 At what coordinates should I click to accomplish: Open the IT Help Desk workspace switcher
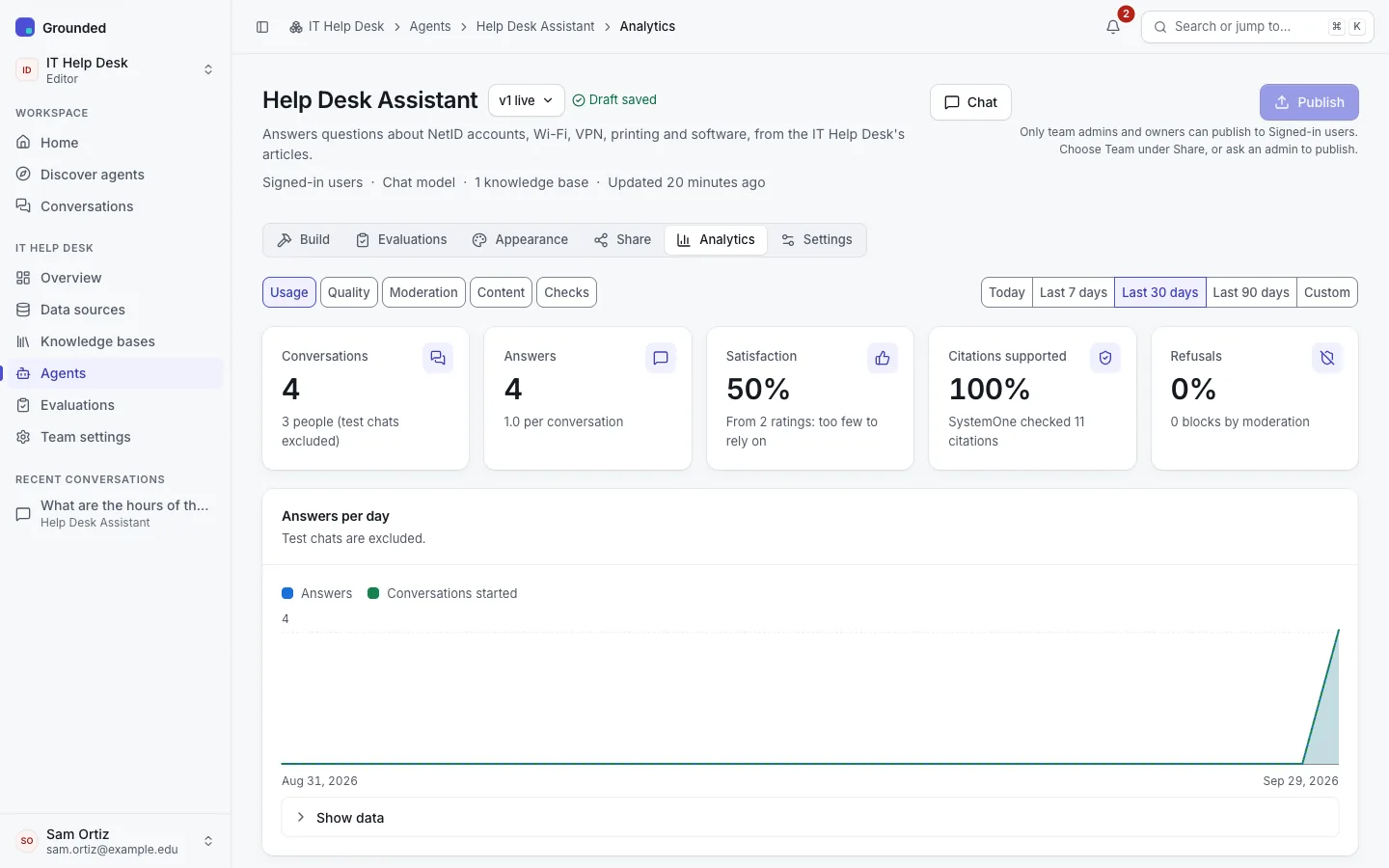(x=115, y=69)
